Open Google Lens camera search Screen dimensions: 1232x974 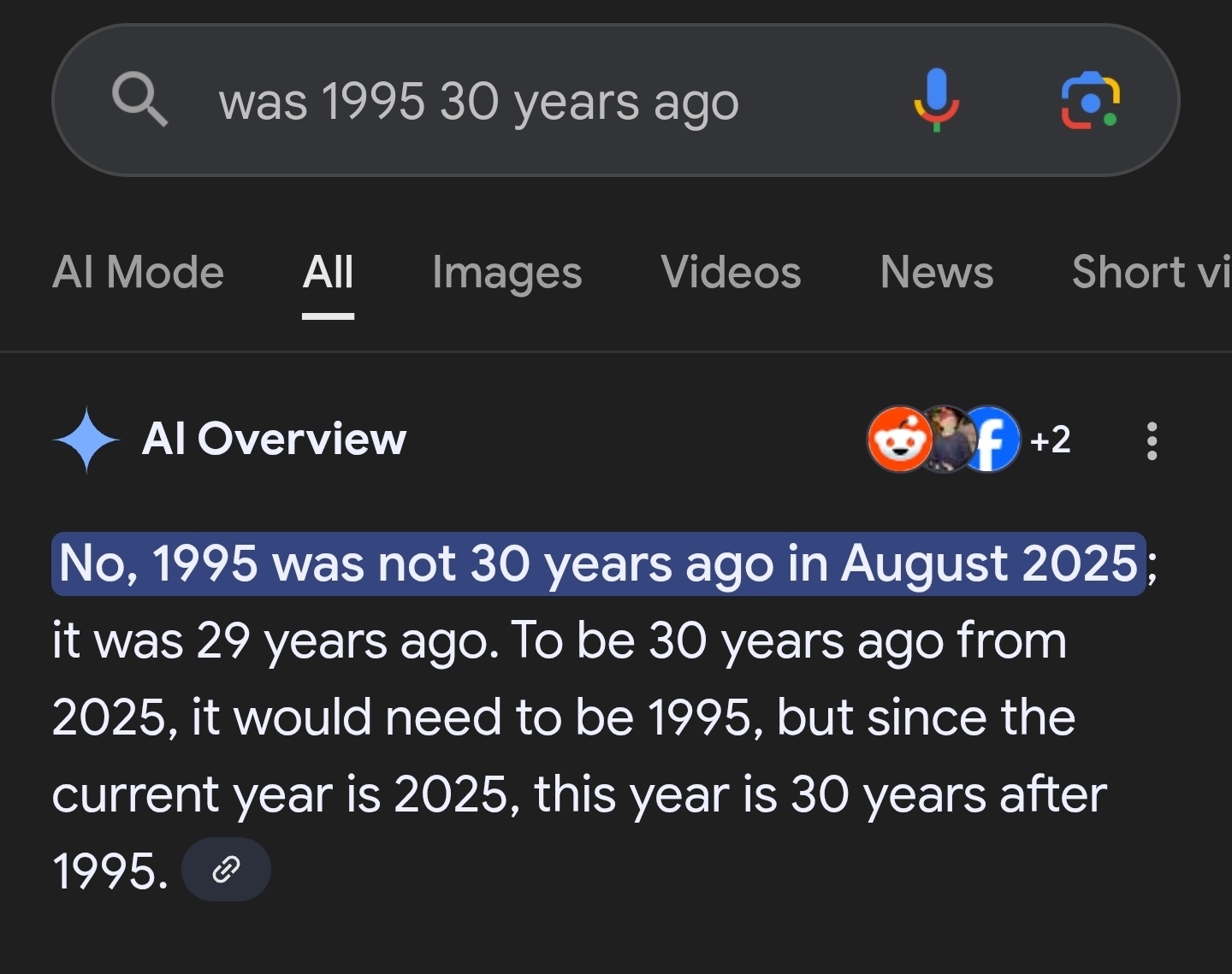1090,100
